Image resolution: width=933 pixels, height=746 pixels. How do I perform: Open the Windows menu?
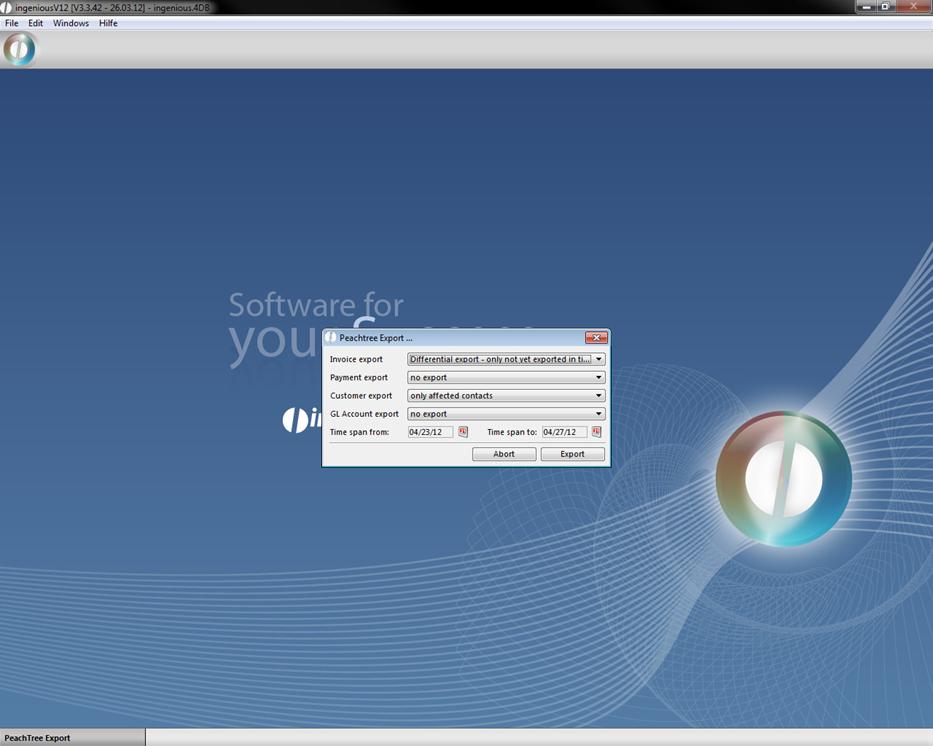(71, 23)
